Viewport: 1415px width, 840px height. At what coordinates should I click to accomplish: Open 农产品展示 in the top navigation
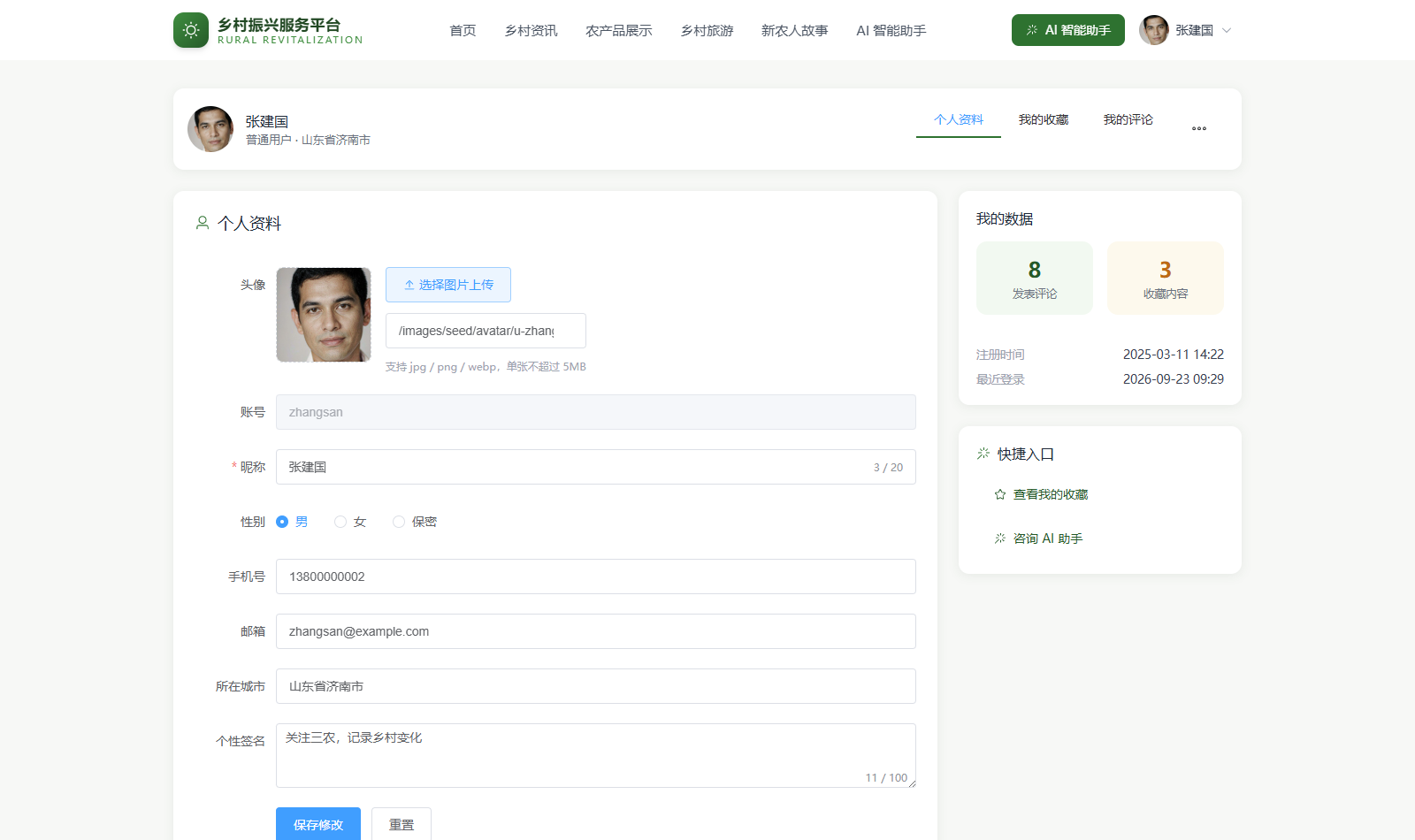click(619, 30)
